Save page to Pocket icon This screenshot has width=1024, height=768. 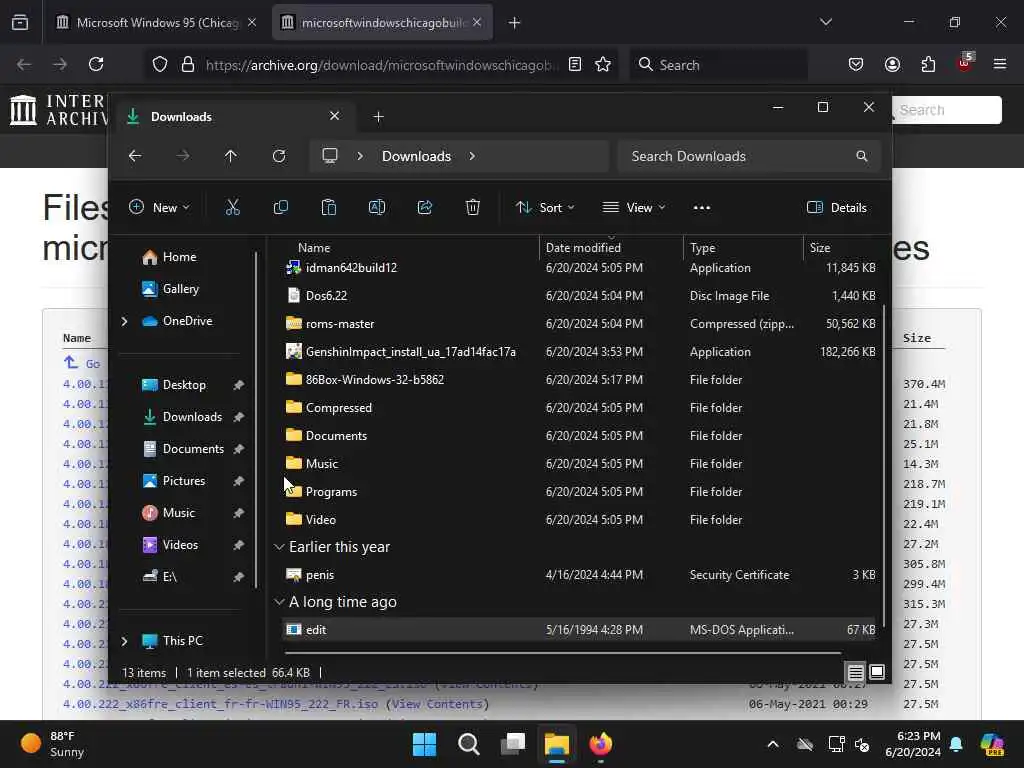click(856, 64)
